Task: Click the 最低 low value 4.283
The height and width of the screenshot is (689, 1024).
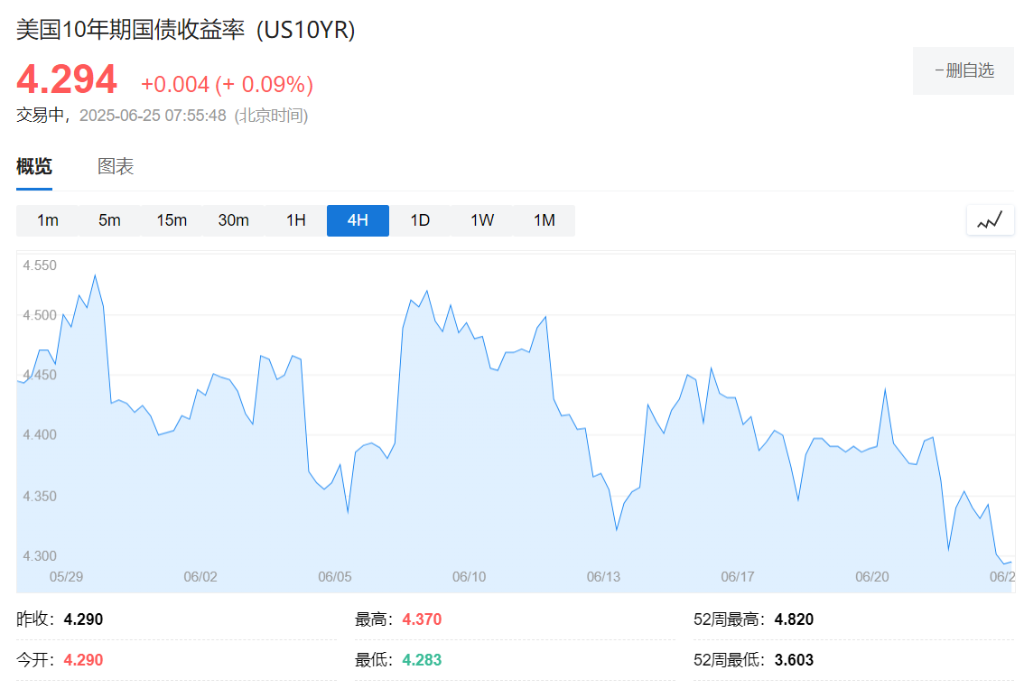Action: tap(422, 660)
